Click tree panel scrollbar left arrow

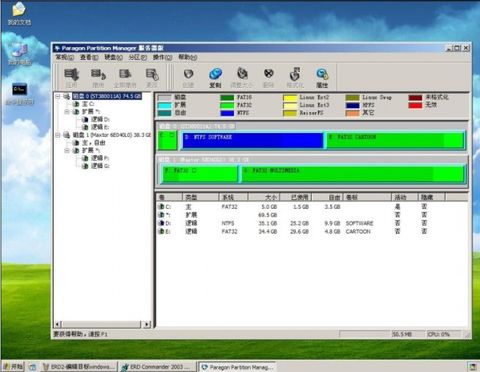point(58,324)
